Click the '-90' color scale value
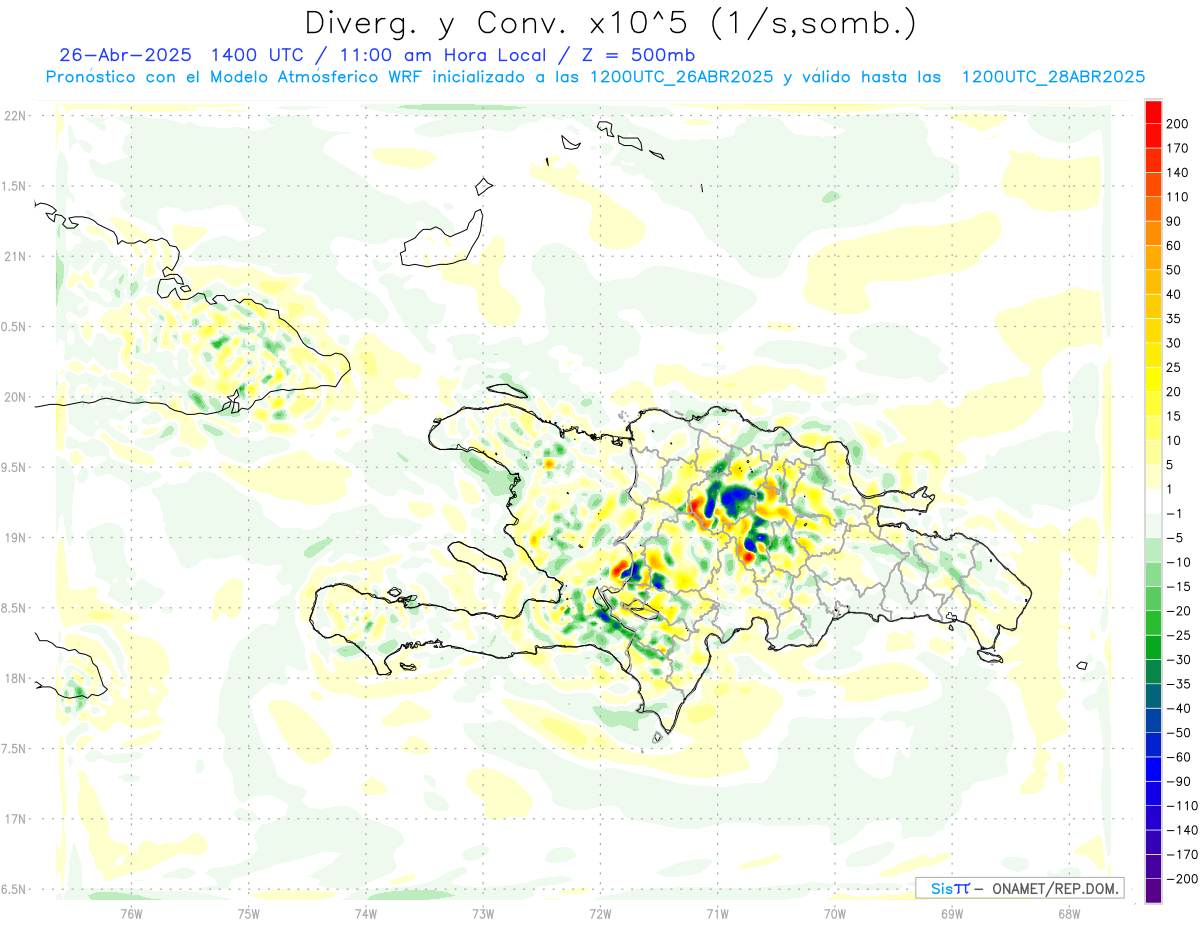This screenshot has width=1200, height=927. (1179, 782)
